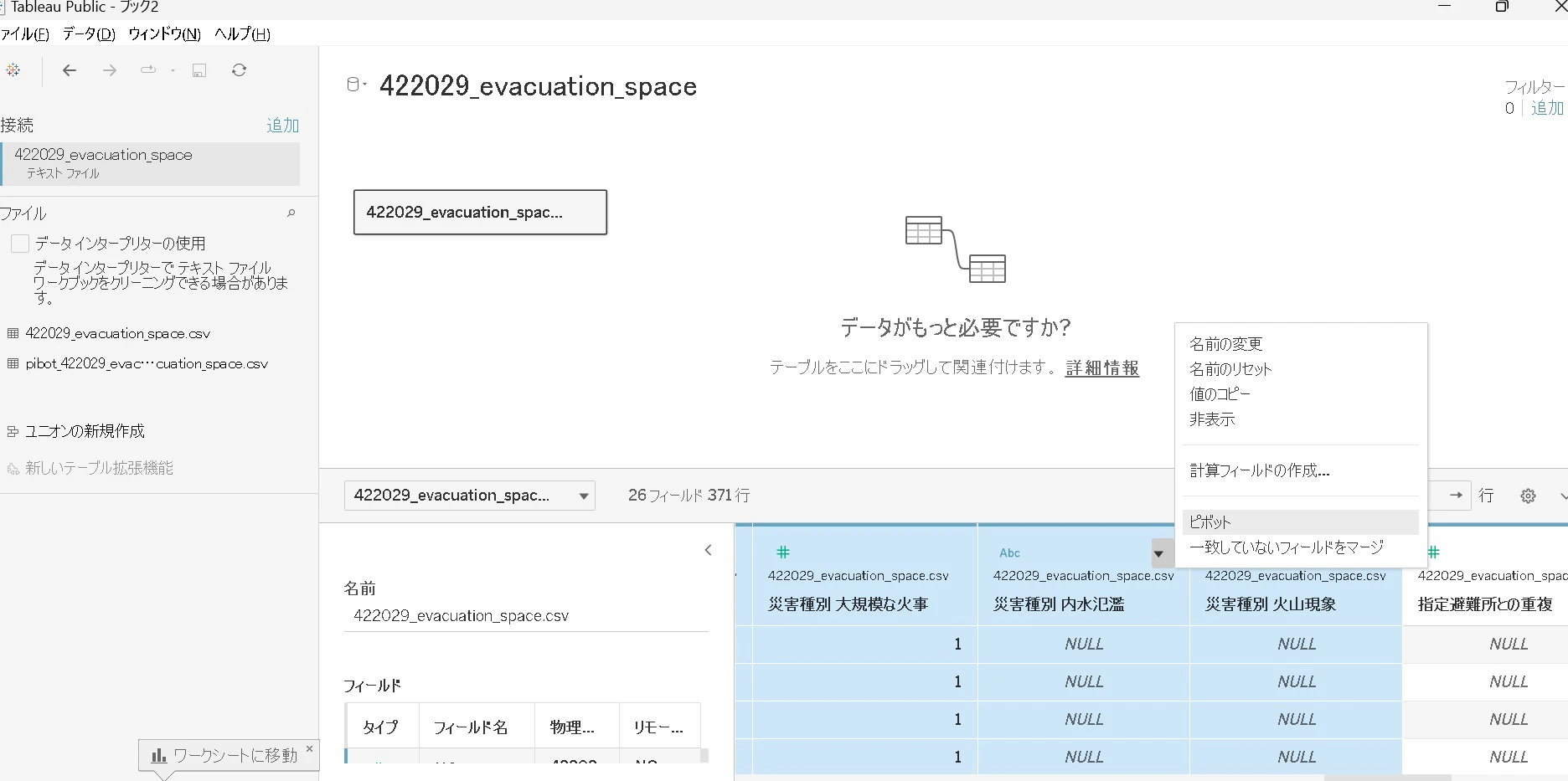Select 一致していないフィールドをマージ from context menu
1568x781 pixels.
pyautogui.click(x=1300, y=547)
